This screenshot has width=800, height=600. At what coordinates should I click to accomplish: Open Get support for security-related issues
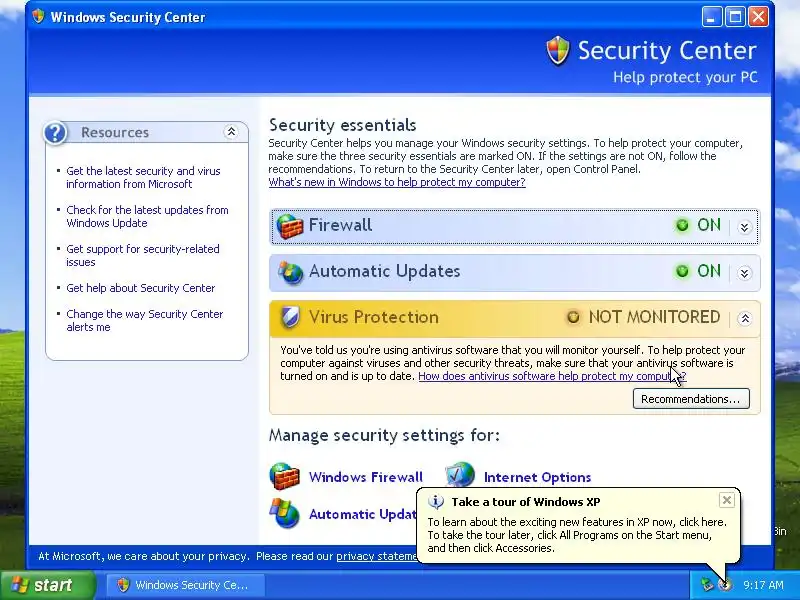(x=143, y=256)
